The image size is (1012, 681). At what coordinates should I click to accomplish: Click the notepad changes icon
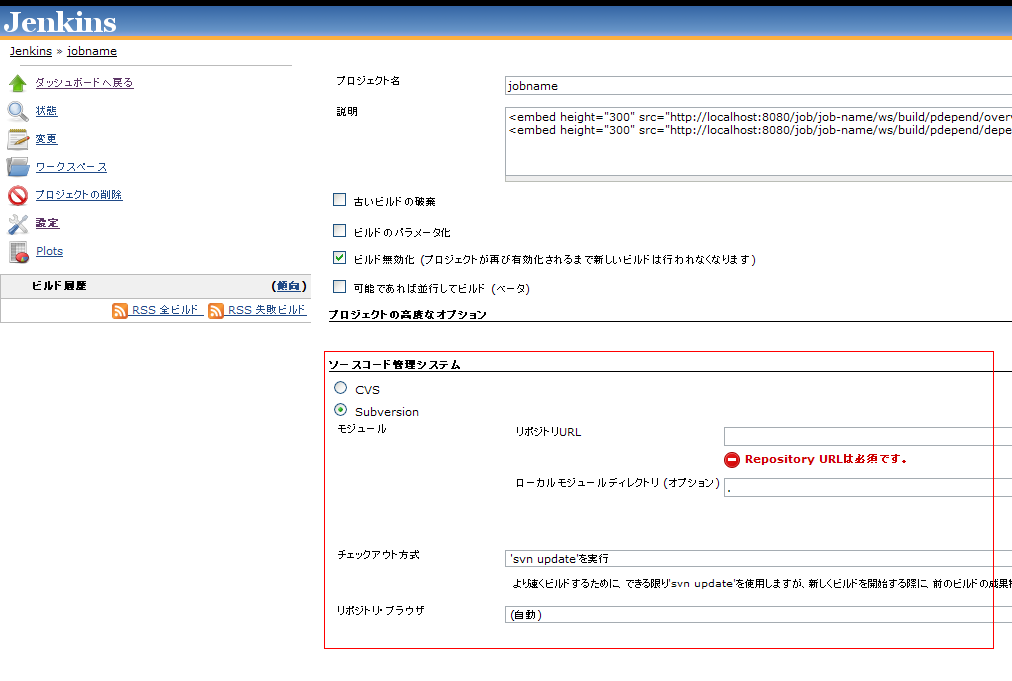(18, 139)
